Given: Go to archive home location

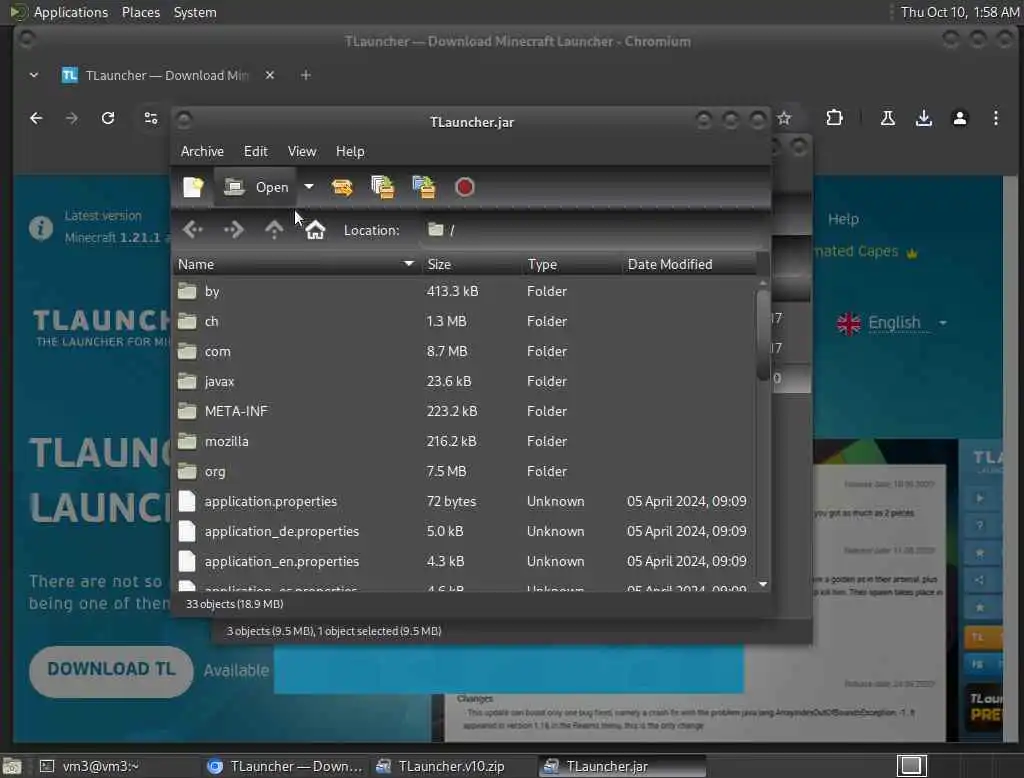Looking at the screenshot, I should (x=315, y=230).
